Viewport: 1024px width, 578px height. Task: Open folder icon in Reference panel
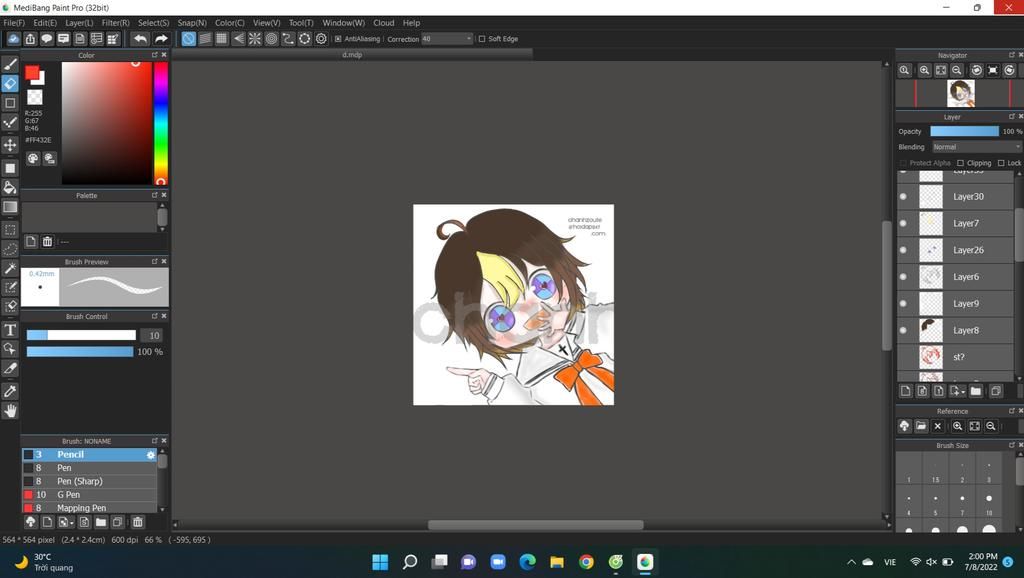pyautogui.click(x=921, y=426)
